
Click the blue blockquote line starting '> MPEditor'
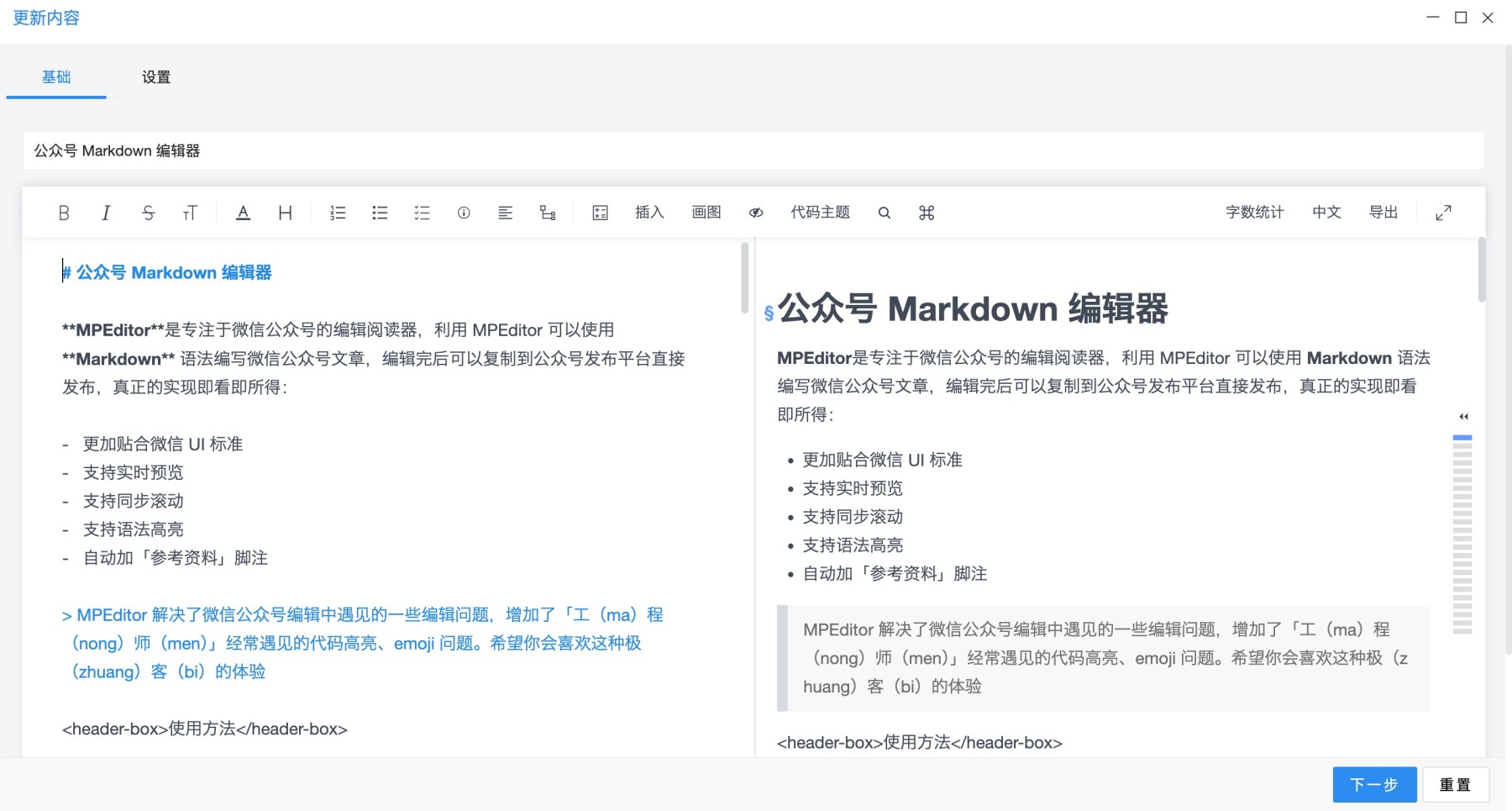click(x=363, y=643)
